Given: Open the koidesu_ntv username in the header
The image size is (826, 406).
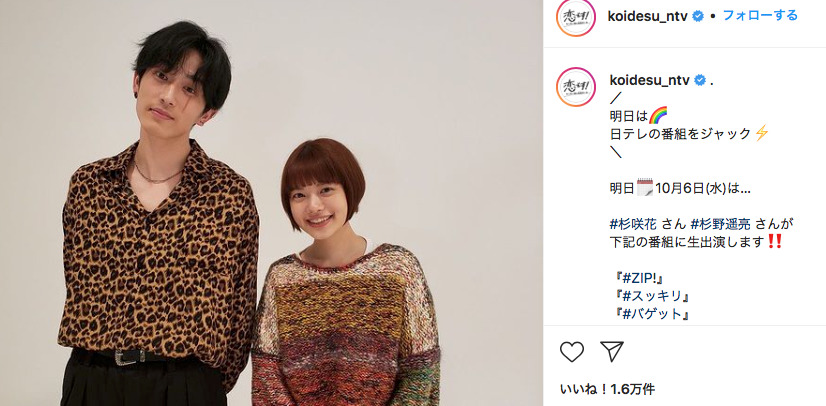Looking at the screenshot, I should click(648, 16).
